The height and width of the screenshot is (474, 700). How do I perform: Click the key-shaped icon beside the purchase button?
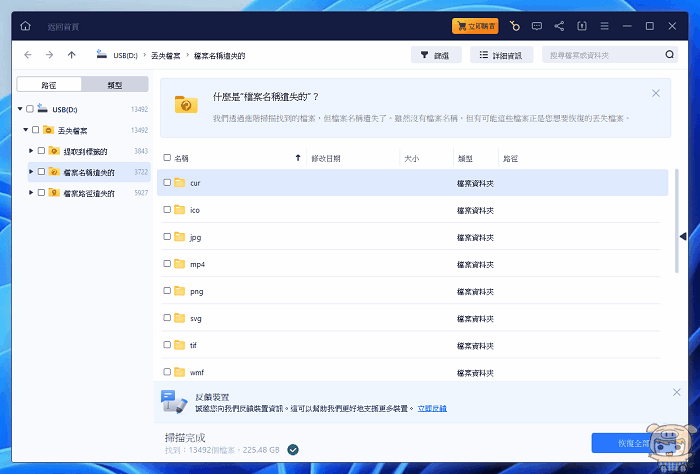pyautogui.click(x=514, y=26)
